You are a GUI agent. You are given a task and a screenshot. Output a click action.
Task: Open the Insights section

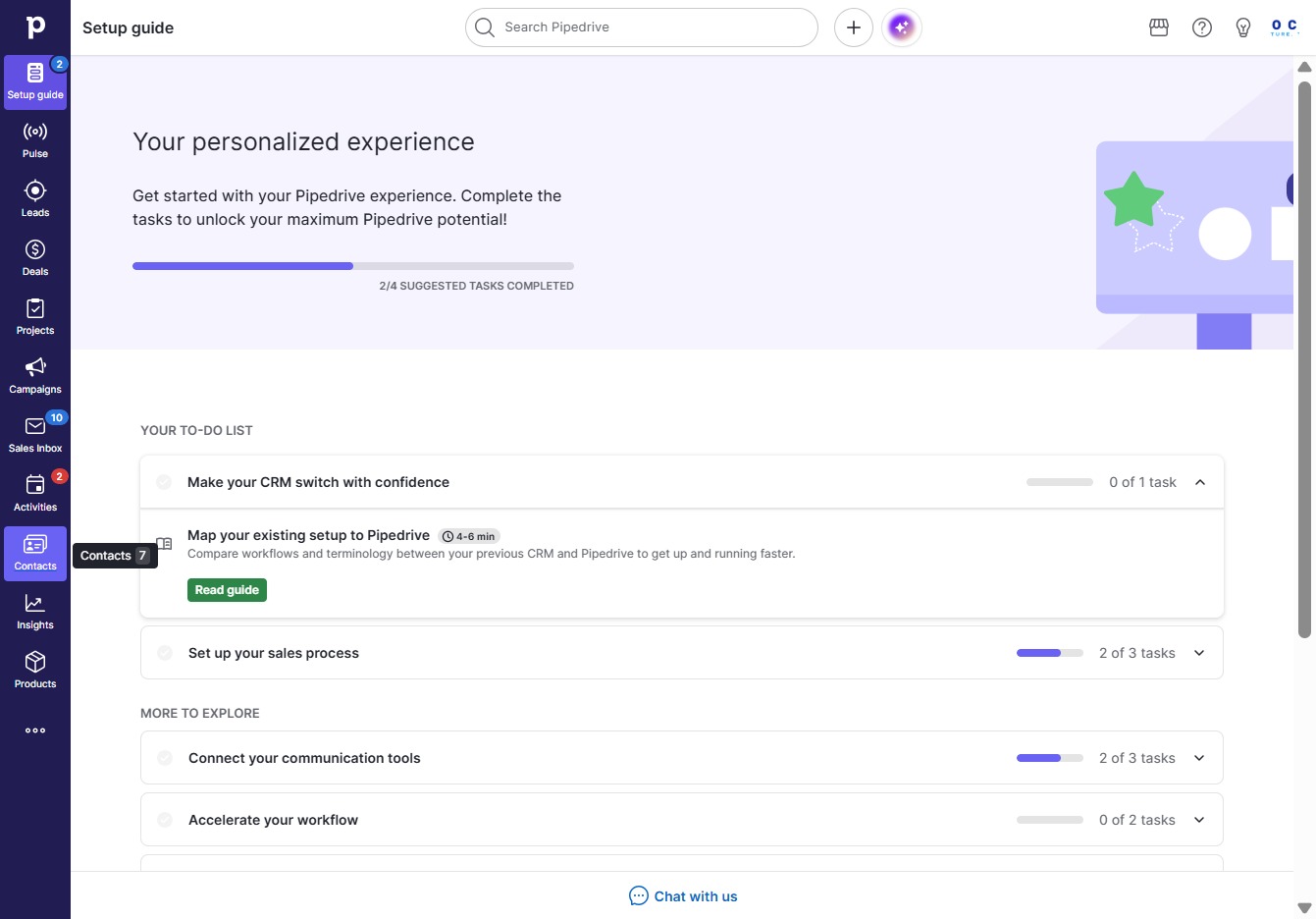(x=35, y=612)
